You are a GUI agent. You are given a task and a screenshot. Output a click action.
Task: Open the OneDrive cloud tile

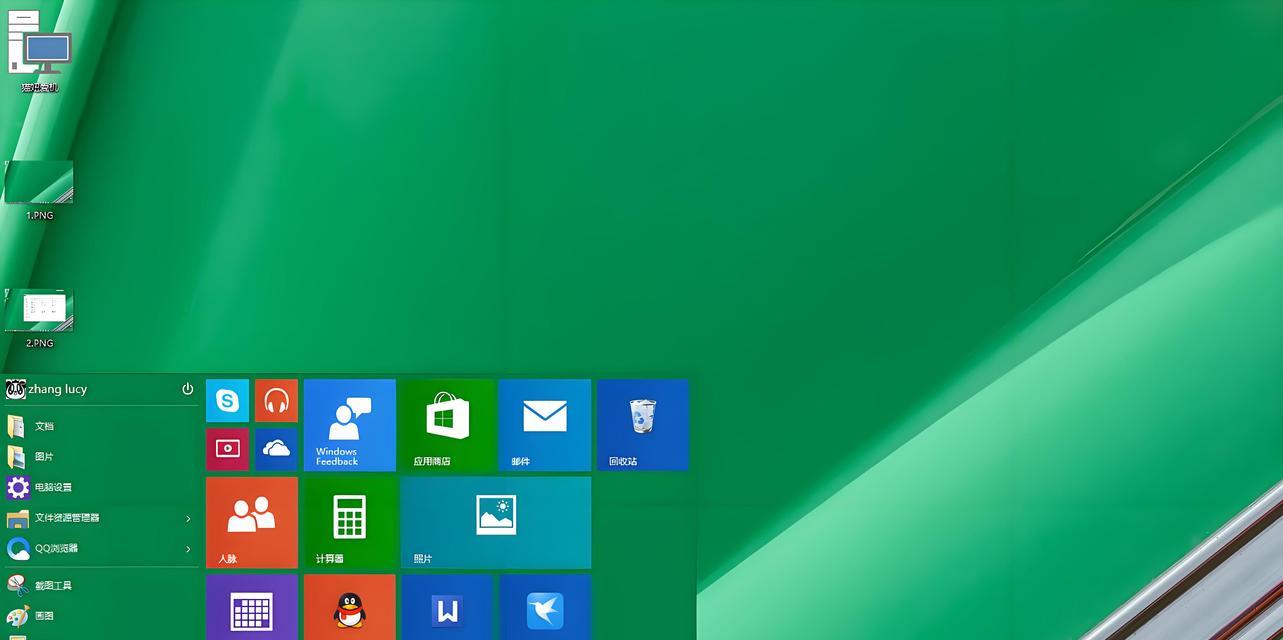276,449
